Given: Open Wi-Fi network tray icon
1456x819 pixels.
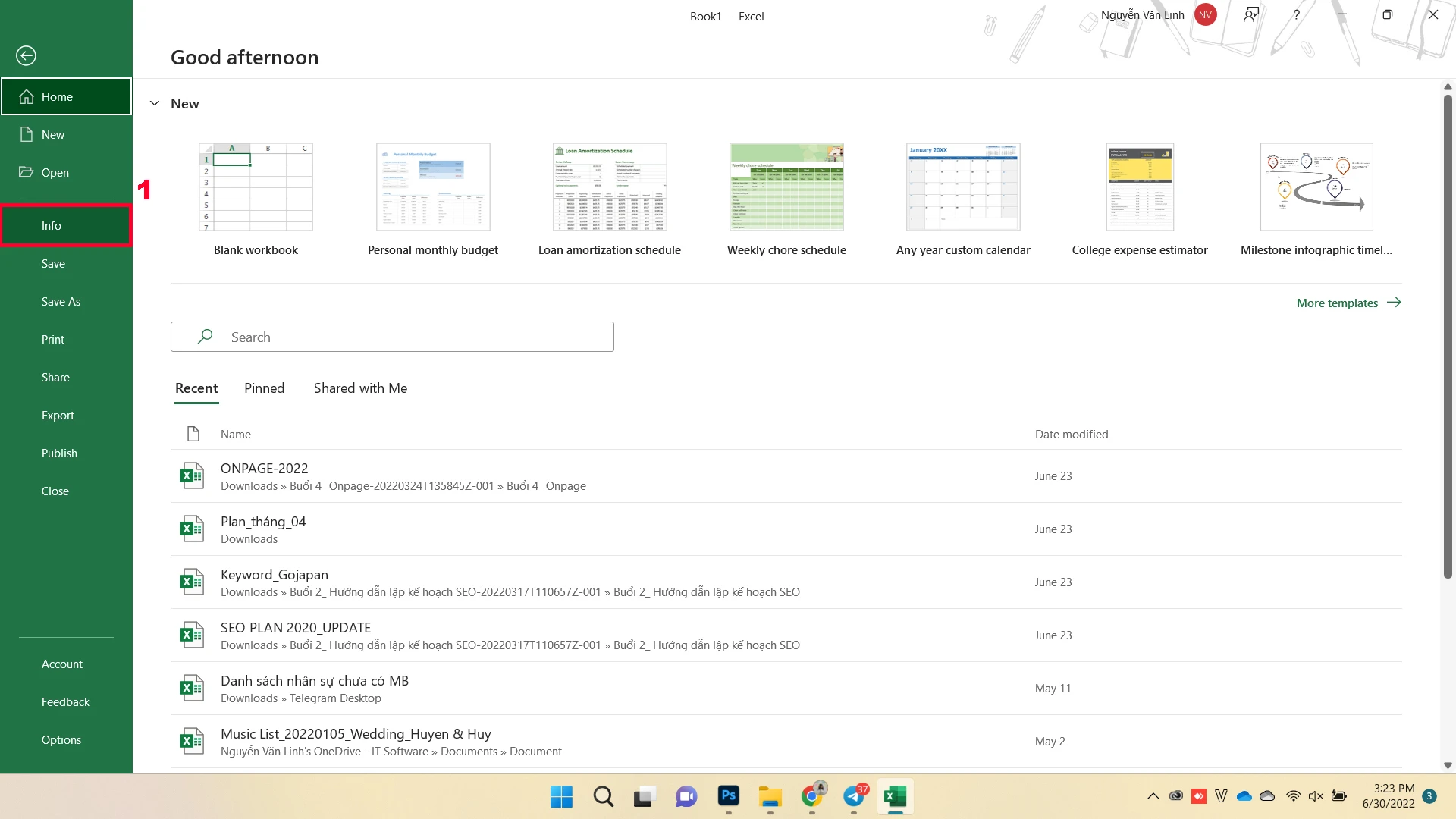Looking at the screenshot, I should pos(1293,796).
